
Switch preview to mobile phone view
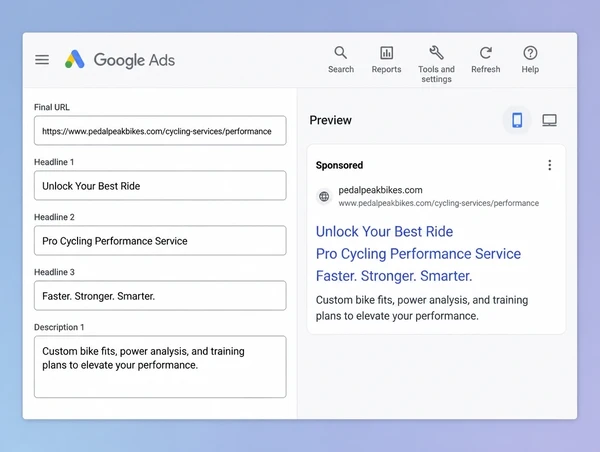pos(517,120)
